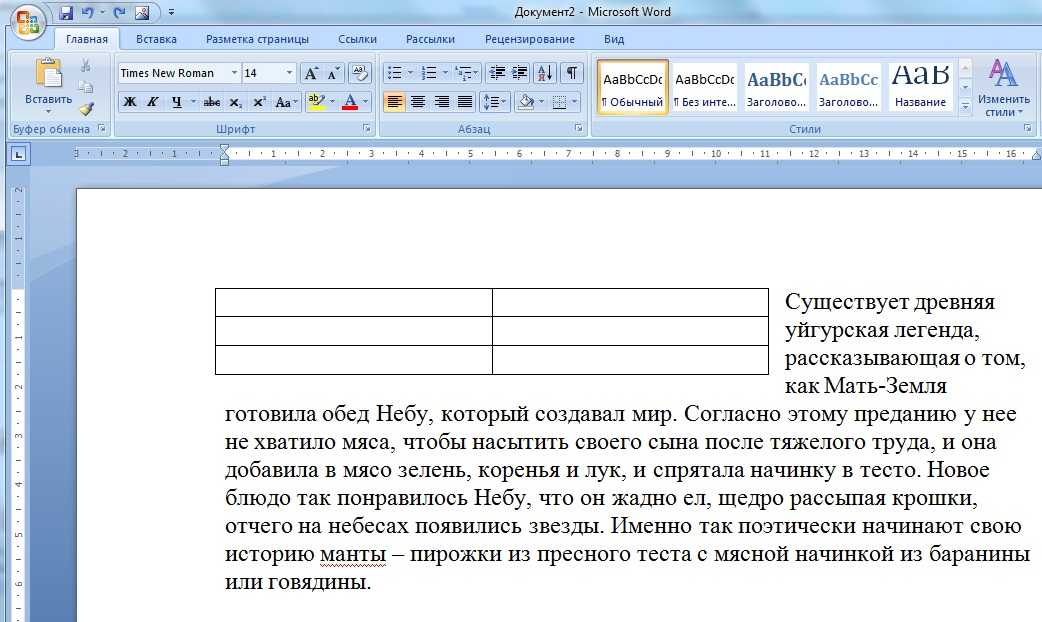Screen dimensions: 1042x622
Task: Customize the Quick Access toolbar dropdown
Action: [171, 13]
